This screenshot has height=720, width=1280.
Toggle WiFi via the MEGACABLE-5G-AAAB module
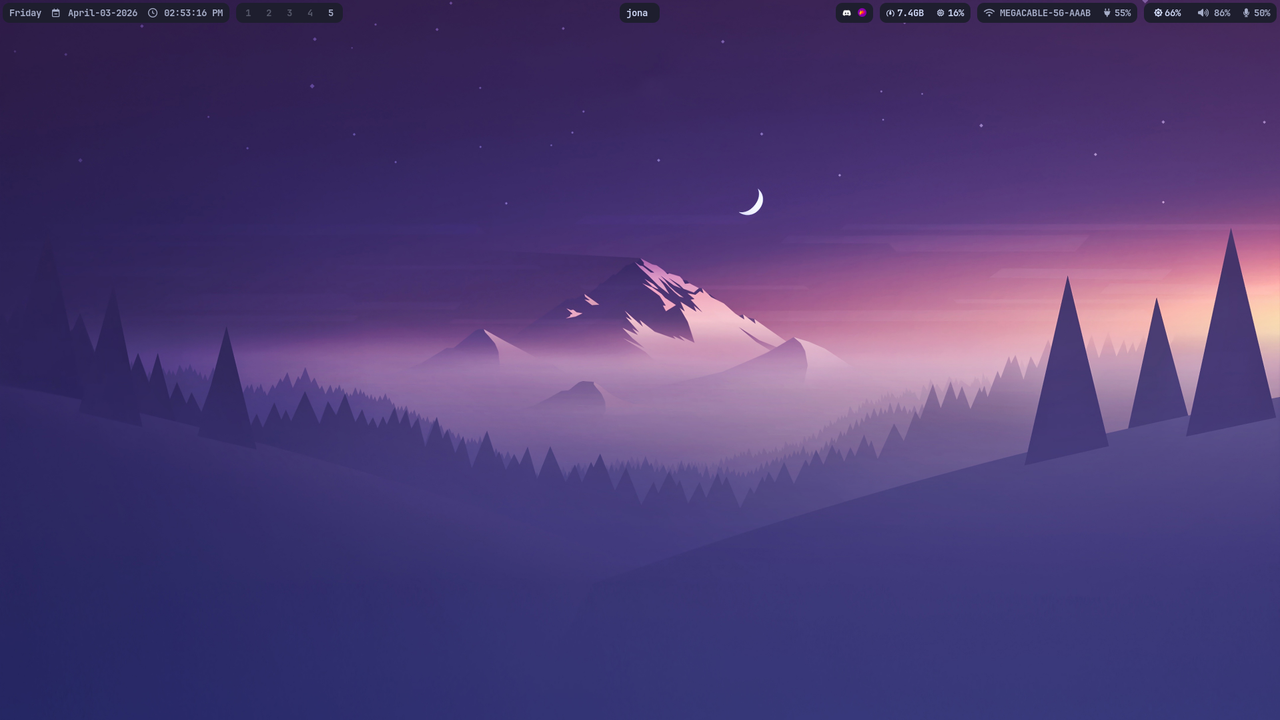1044,13
